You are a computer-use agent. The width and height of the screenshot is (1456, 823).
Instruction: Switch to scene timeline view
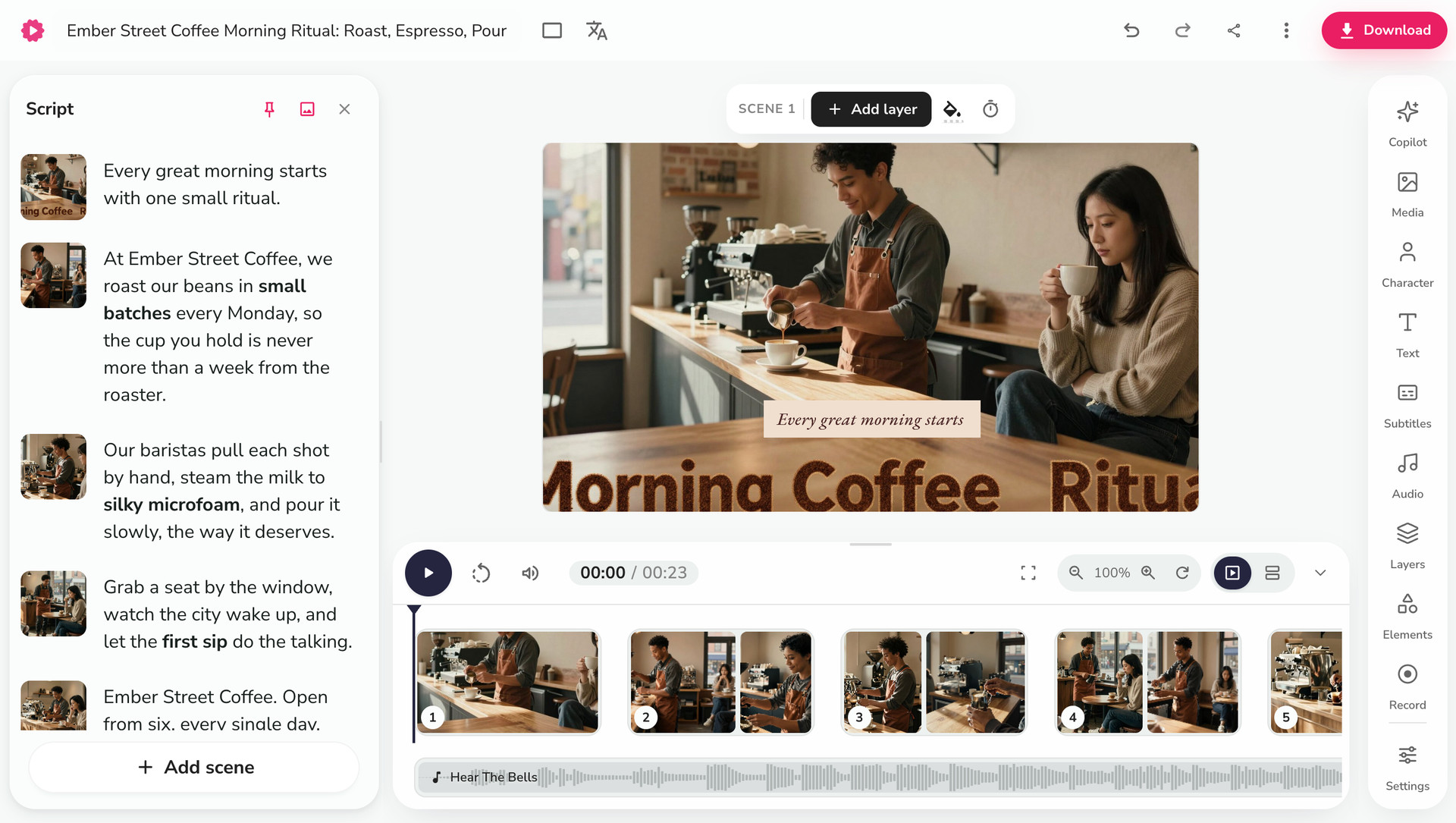pos(1233,573)
